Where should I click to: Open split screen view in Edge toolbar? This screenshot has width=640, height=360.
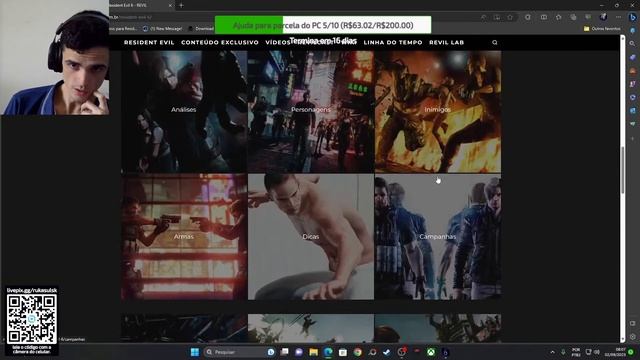[x=544, y=17]
